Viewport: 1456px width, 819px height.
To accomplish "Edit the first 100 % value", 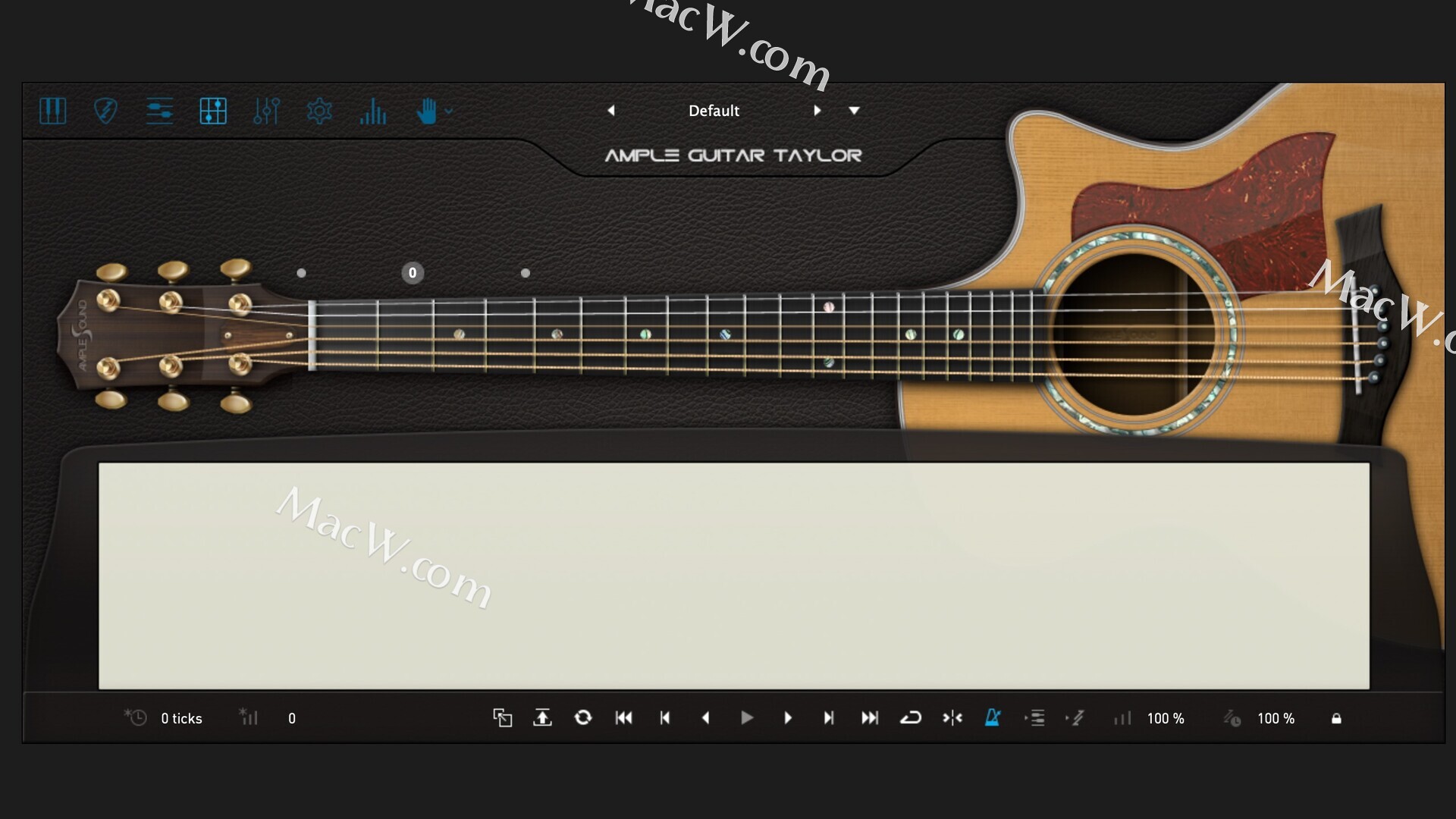I will 1166,718.
